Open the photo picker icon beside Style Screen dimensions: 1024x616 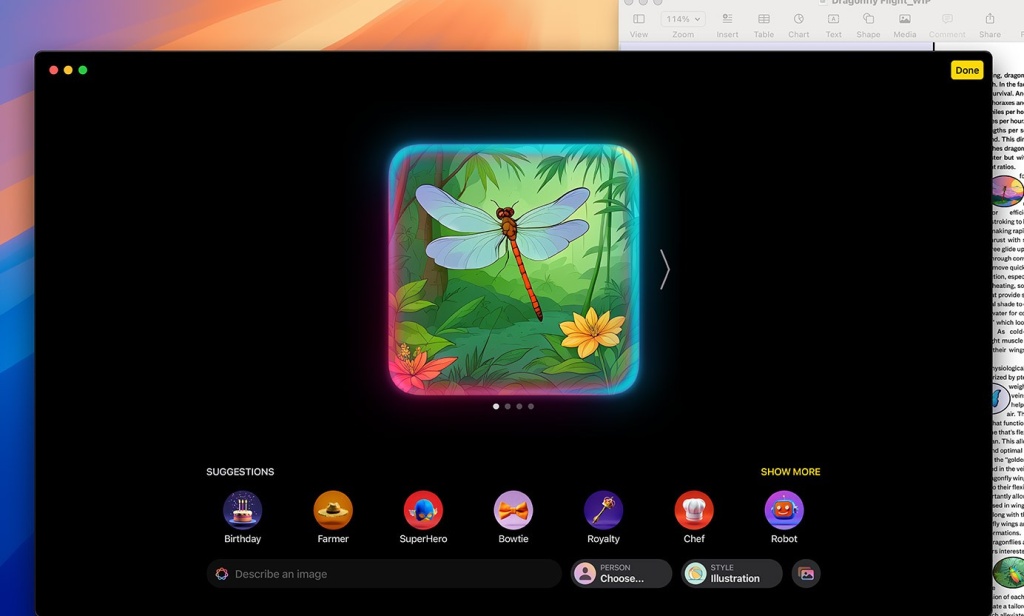tap(806, 574)
